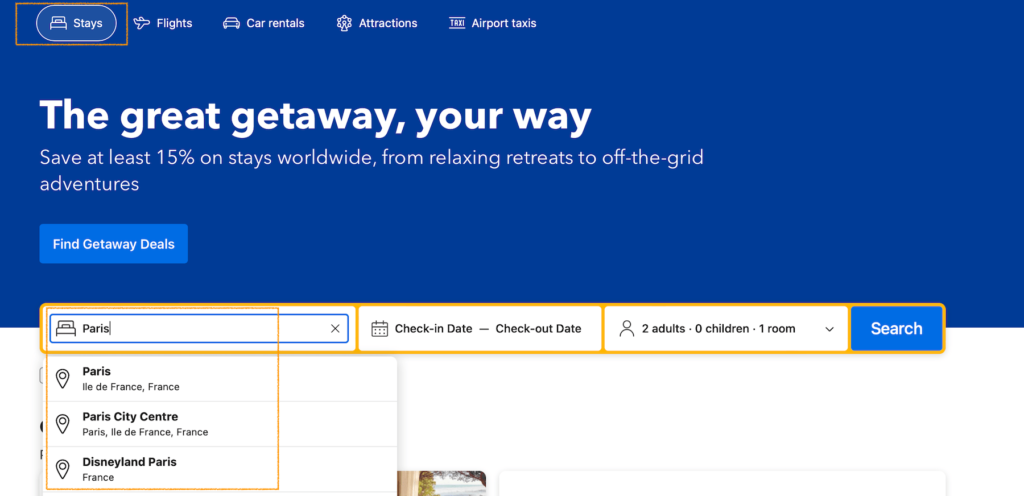Go to Car rentals tab
The width and height of the screenshot is (1024, 496).
(264, 23)
